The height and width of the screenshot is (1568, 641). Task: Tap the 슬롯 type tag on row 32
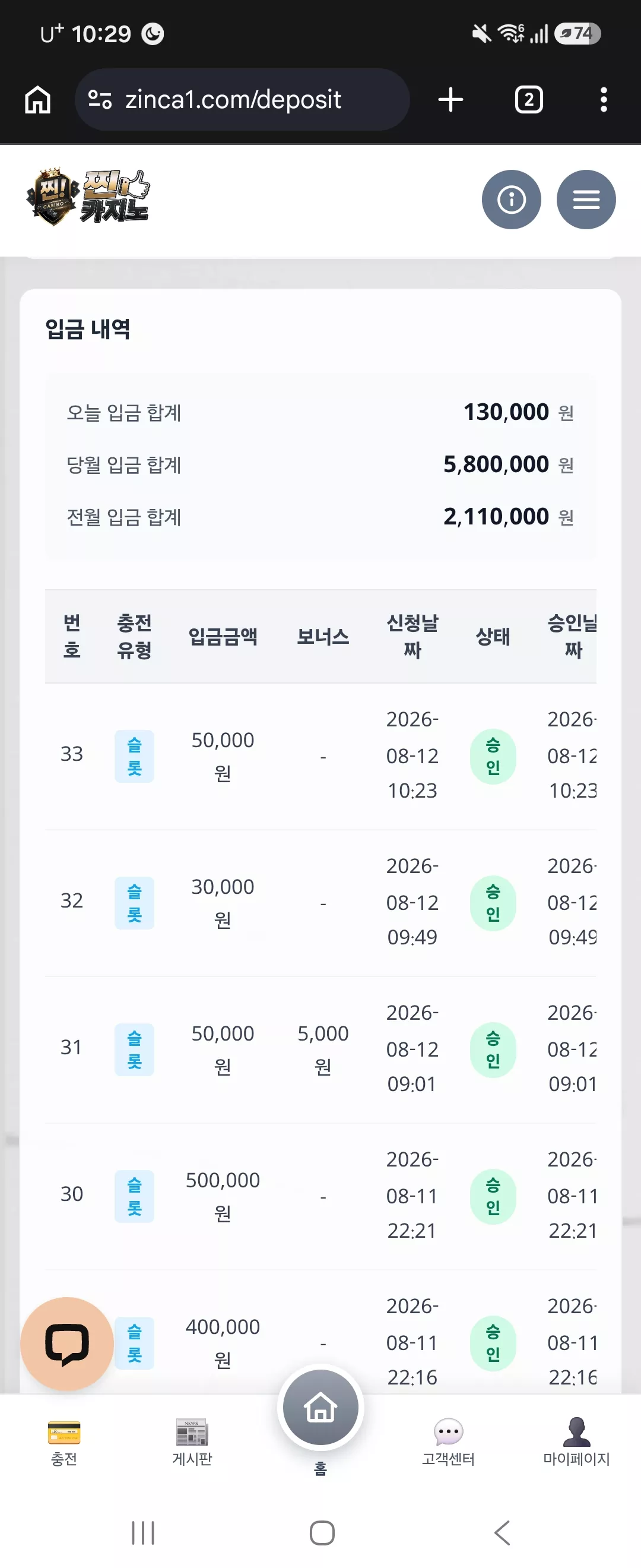tap(134, 903)
